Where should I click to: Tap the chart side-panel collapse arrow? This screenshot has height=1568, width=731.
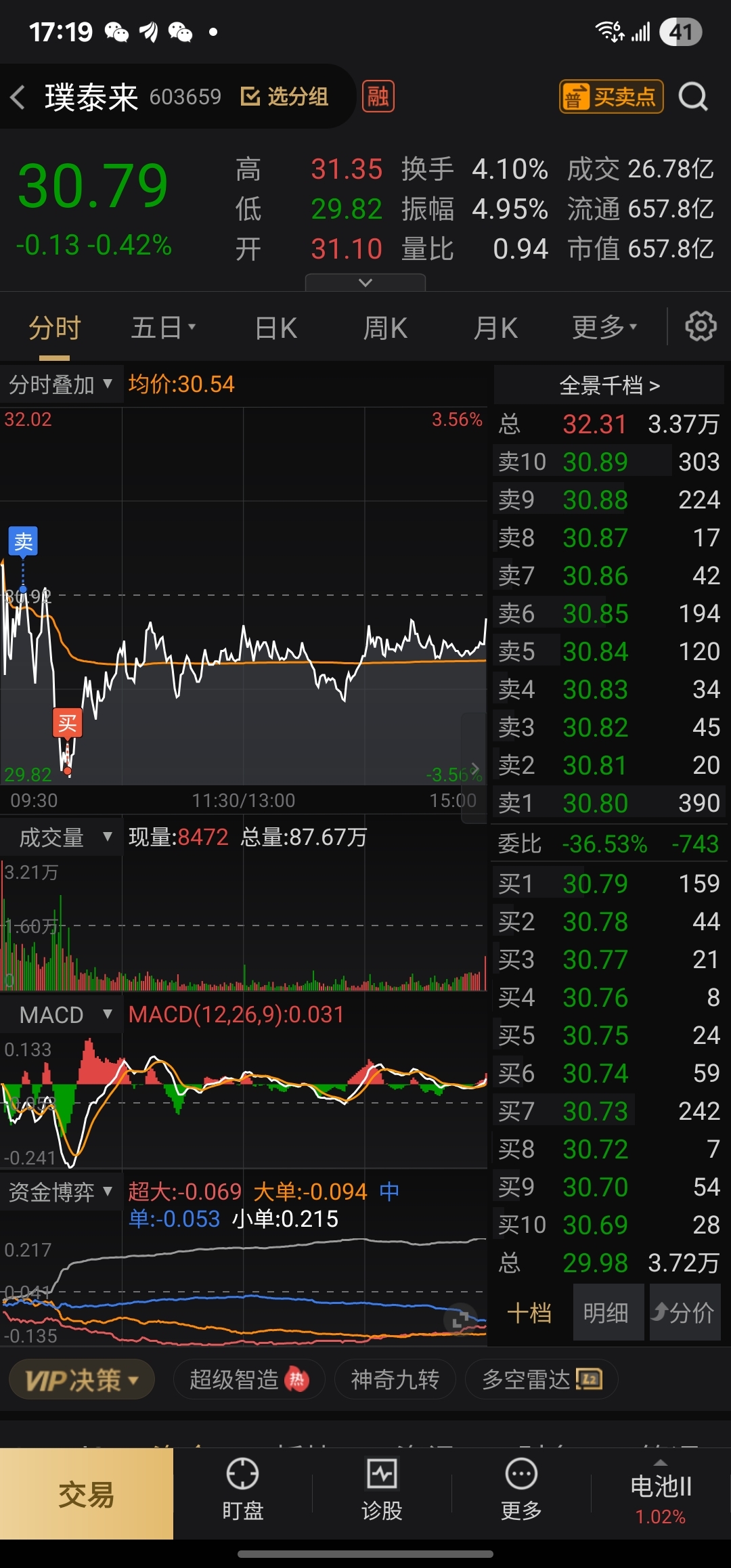click(x=474, y=768)
